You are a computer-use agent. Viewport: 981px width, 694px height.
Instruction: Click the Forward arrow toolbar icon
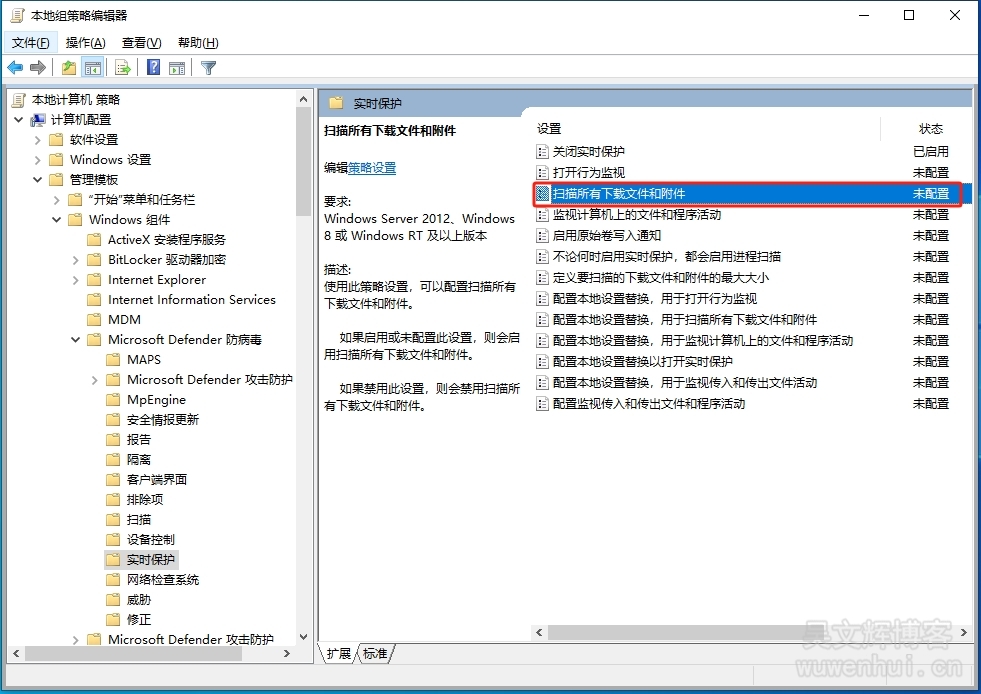point(38,68)
